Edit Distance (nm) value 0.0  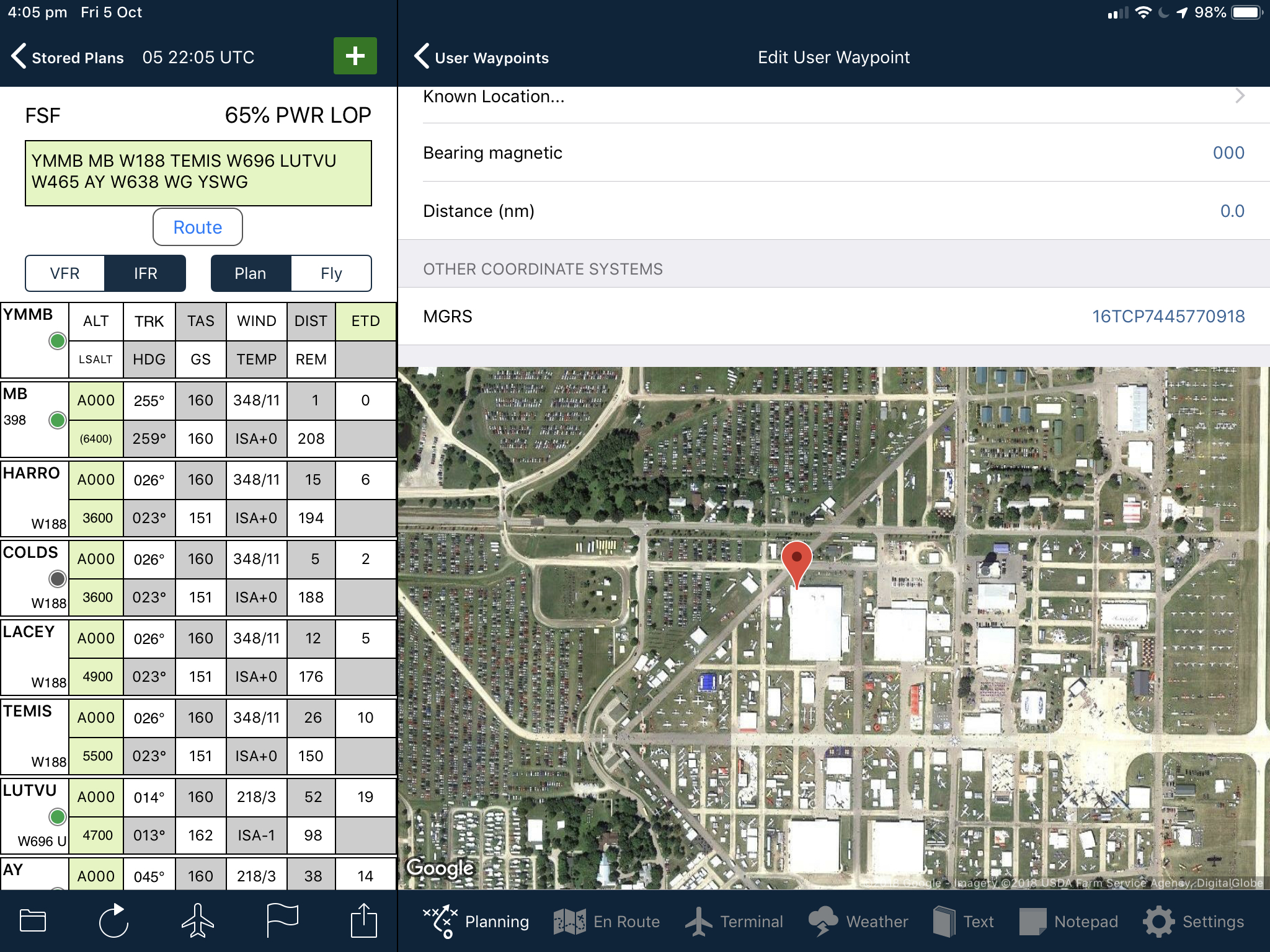(1232, 211)
